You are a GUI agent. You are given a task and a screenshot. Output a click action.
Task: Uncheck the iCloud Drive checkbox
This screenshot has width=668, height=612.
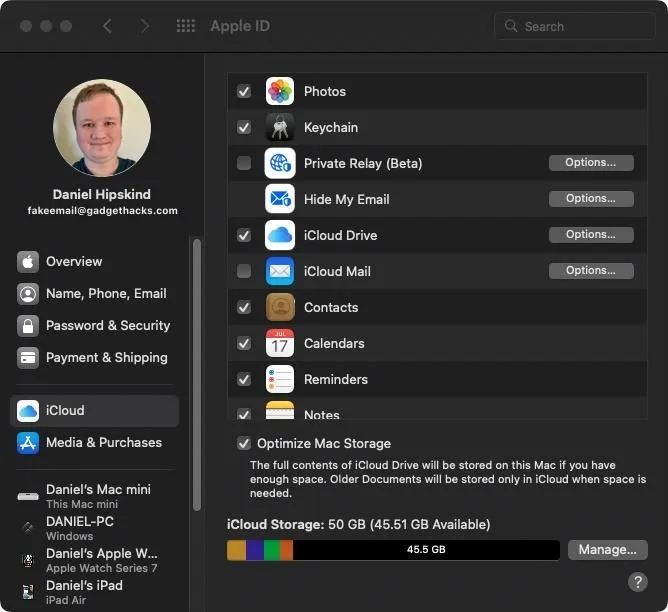[x=244, y=235]
